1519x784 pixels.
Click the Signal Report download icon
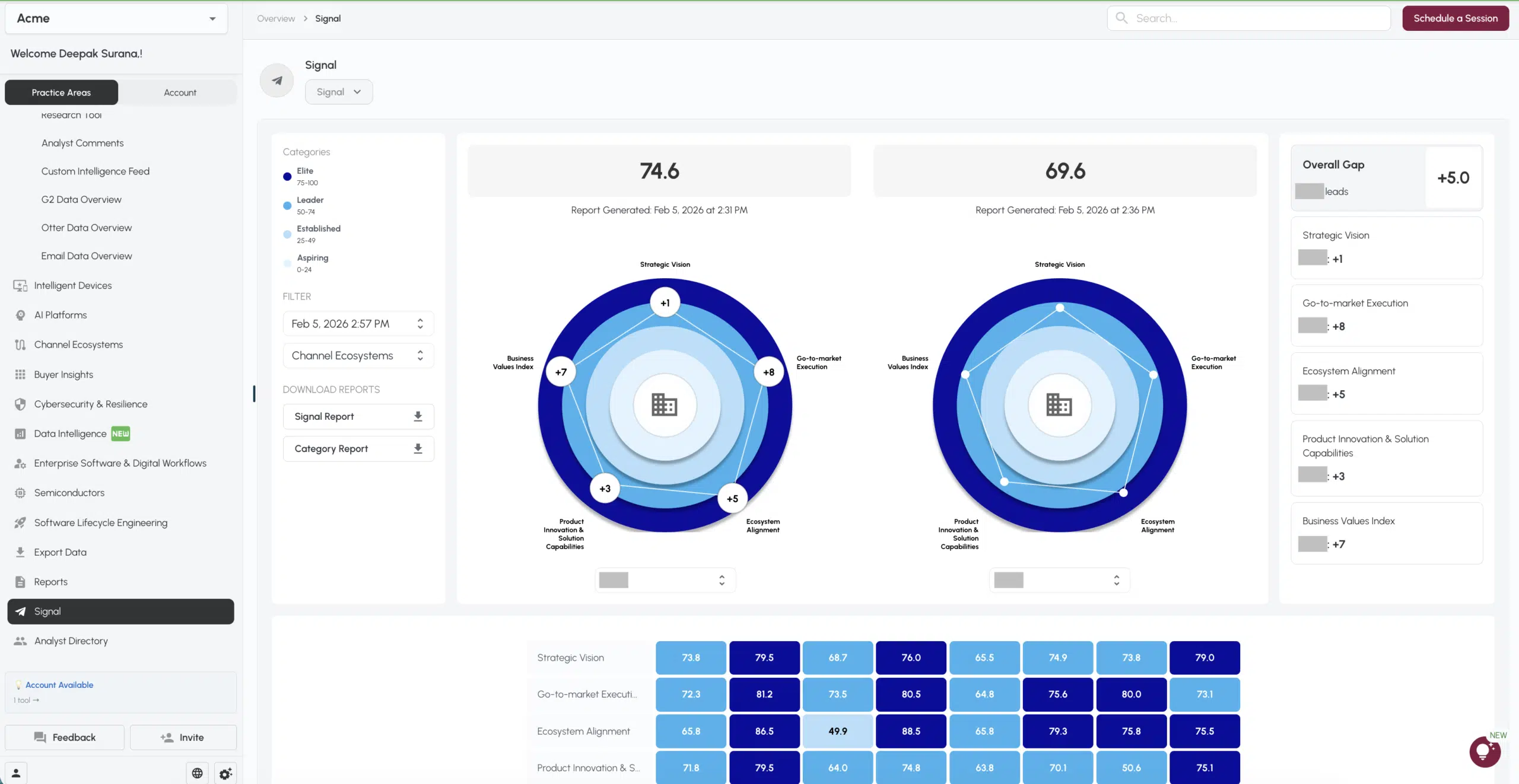[418, 416]
